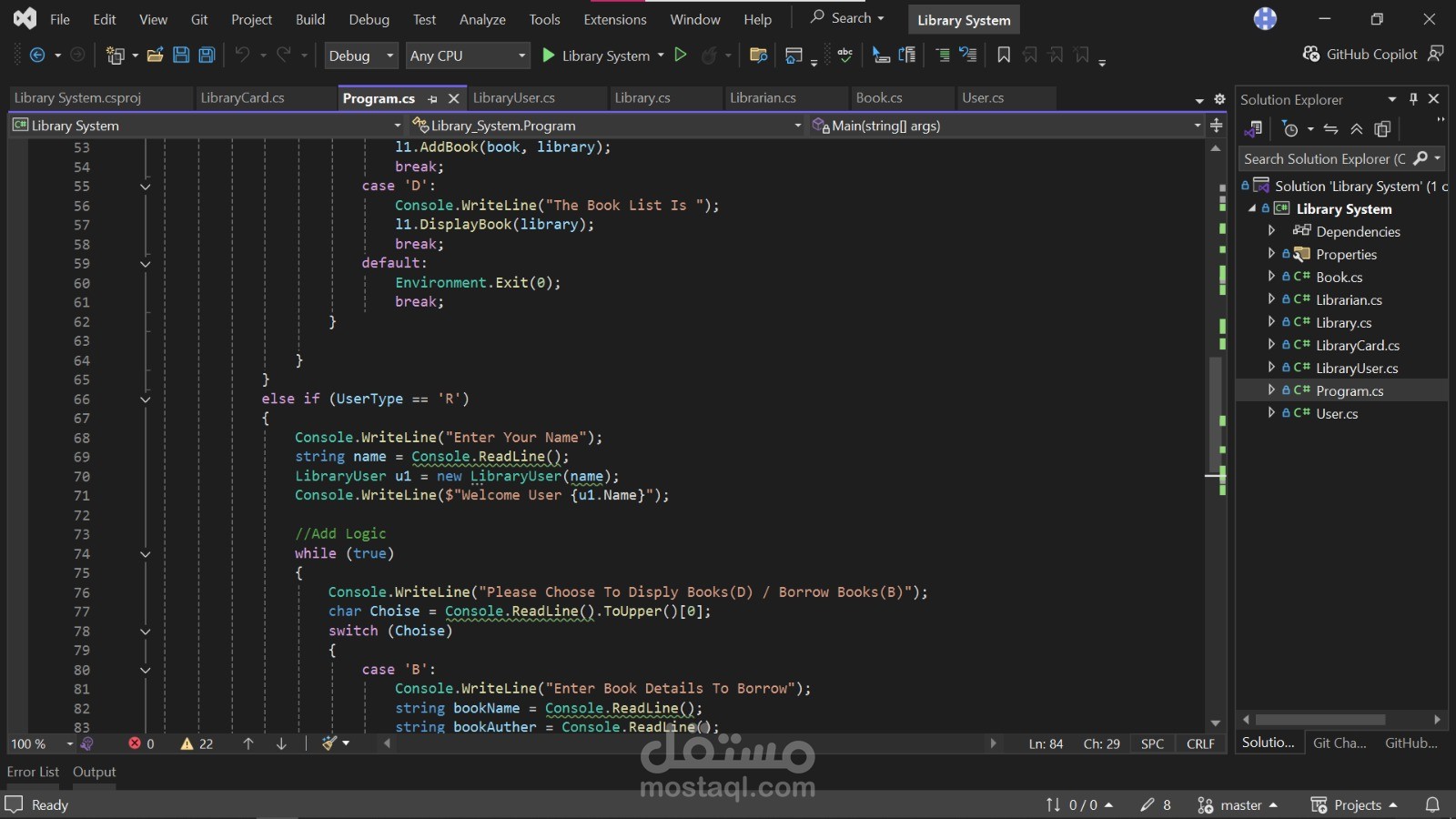Image resolution: width=1456 pixels, height=819 pixels.
Task: Click the errors count icon showing 0
Action: 135,743
